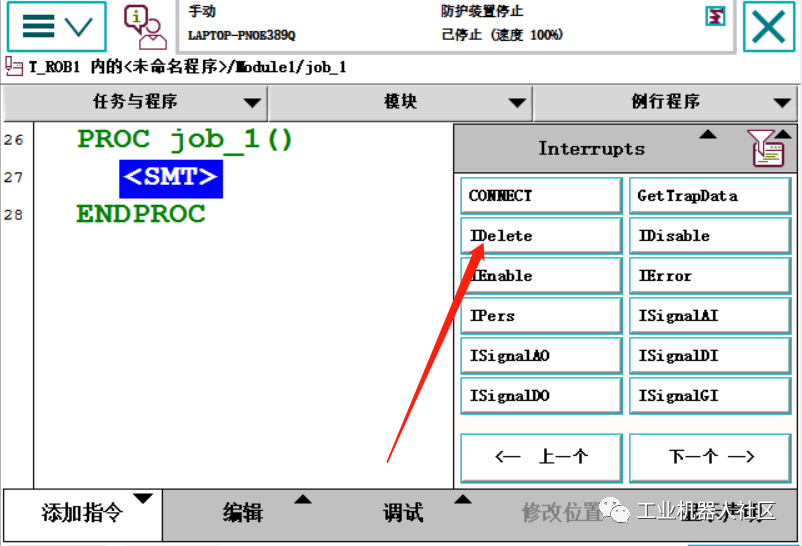Insert the ISignalAI instruction

click(x=710, y=316)
